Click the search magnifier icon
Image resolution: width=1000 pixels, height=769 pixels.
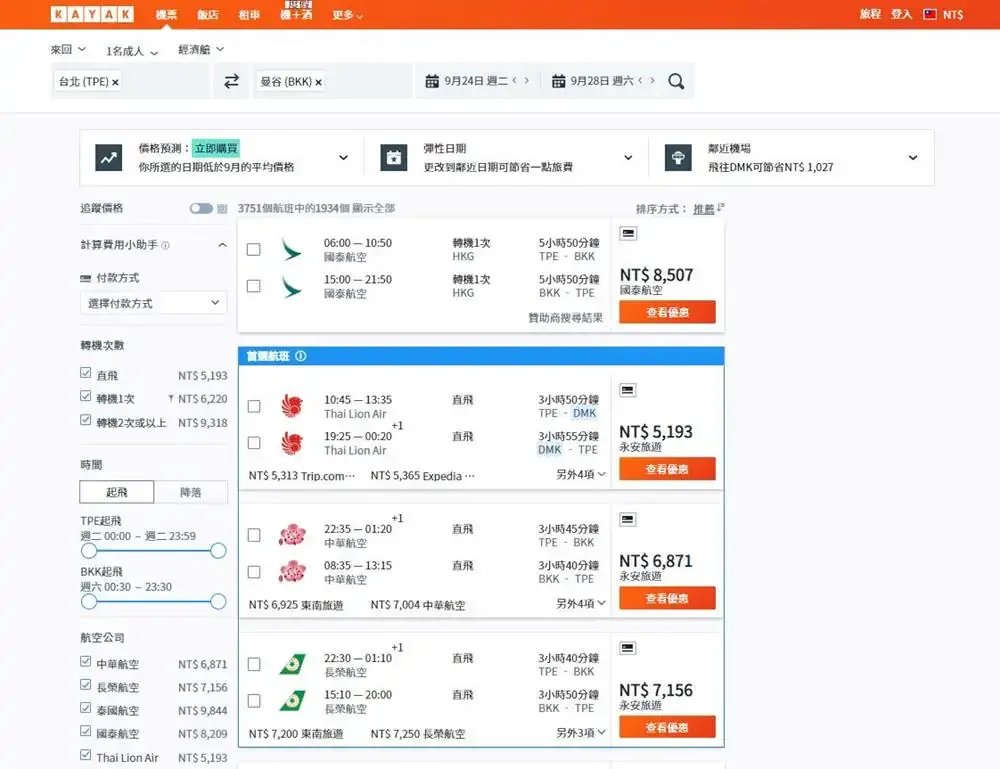pyautogui.click(x=676, y=81)
